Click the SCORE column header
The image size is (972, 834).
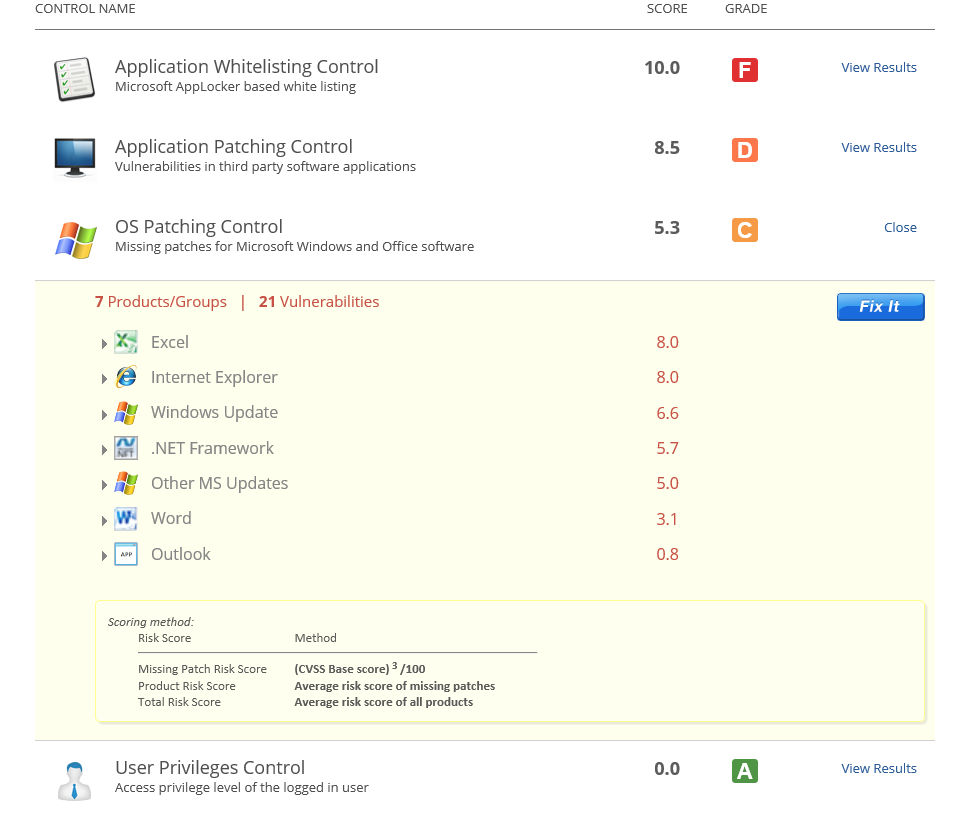click(x=667, y=9)
